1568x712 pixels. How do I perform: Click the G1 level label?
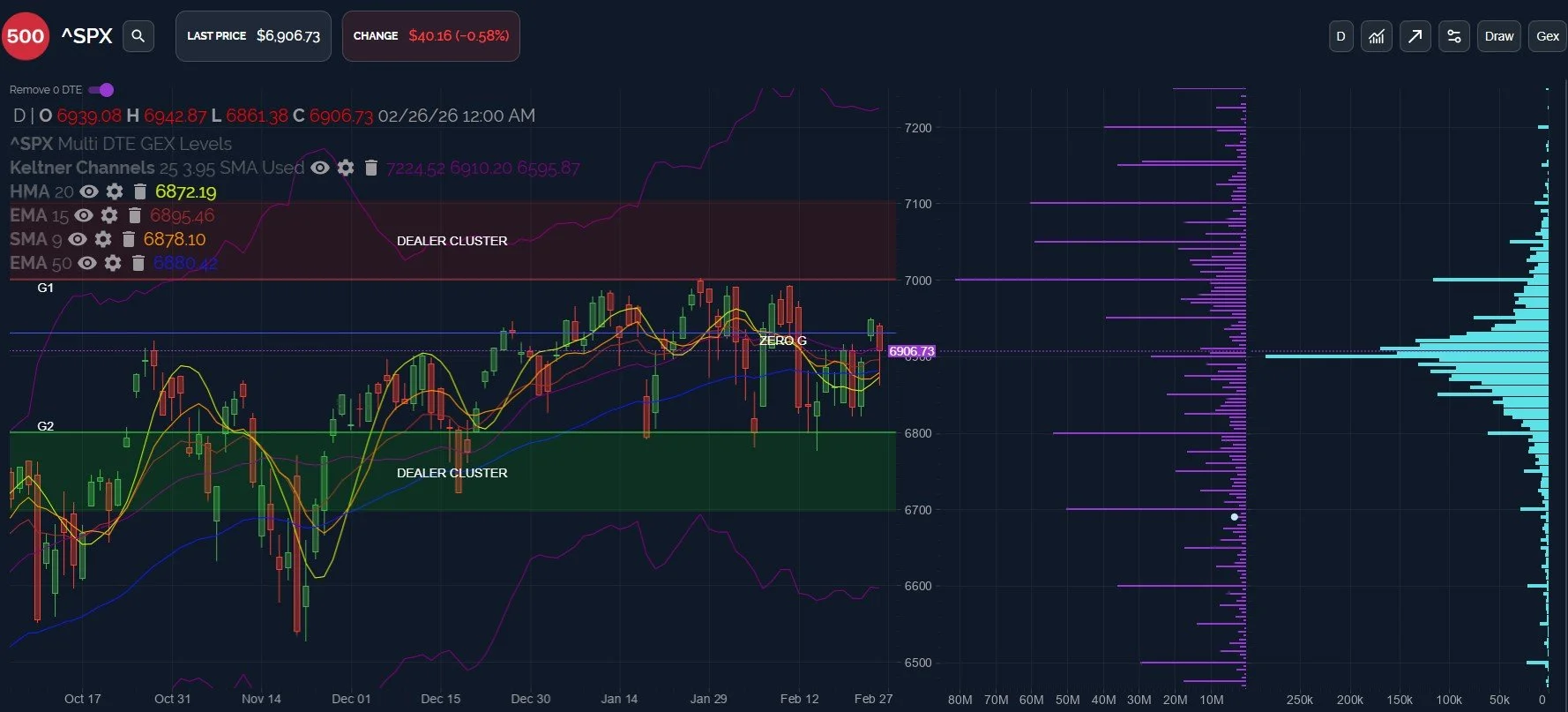click(45, 288)
